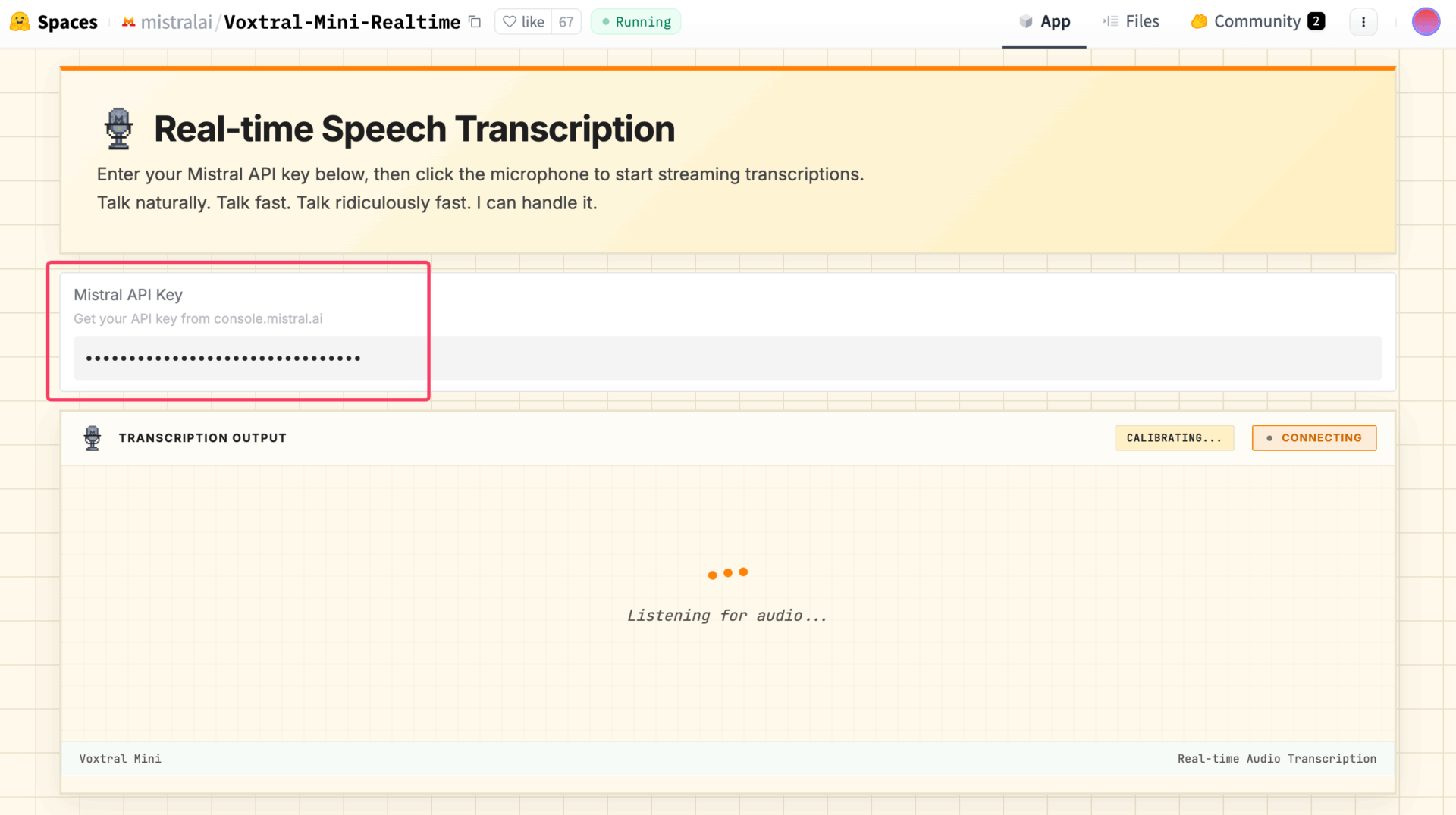This screenshot has width=1456, height=815.
Task: Click the CONNECTING status indicator
Action: (x=1313, y=438)
